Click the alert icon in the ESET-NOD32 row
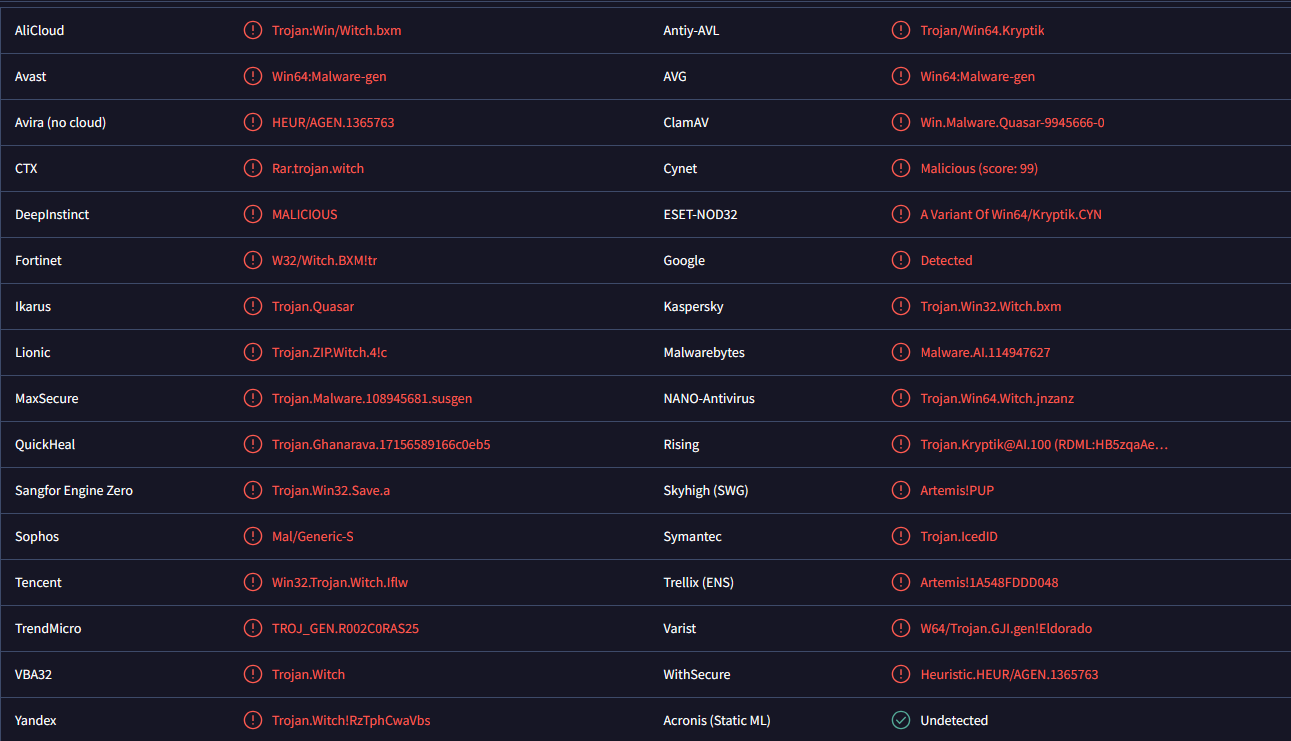Image resolution: width=1291 pixels, height=741 pixels. click(x=901, y=214)
